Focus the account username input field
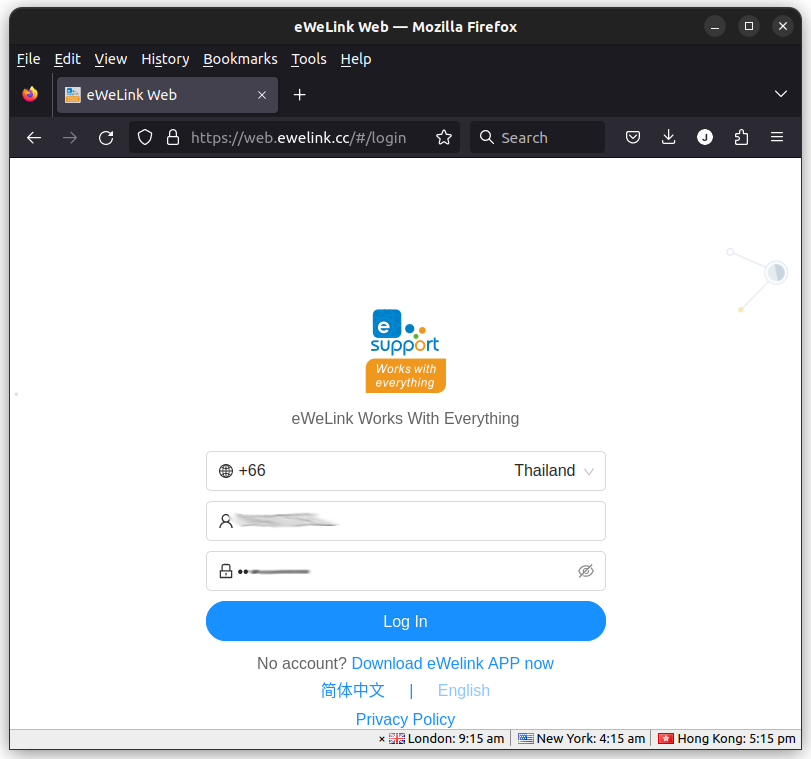This screenshot has height=759, width=811. click(x=406, y=521)
